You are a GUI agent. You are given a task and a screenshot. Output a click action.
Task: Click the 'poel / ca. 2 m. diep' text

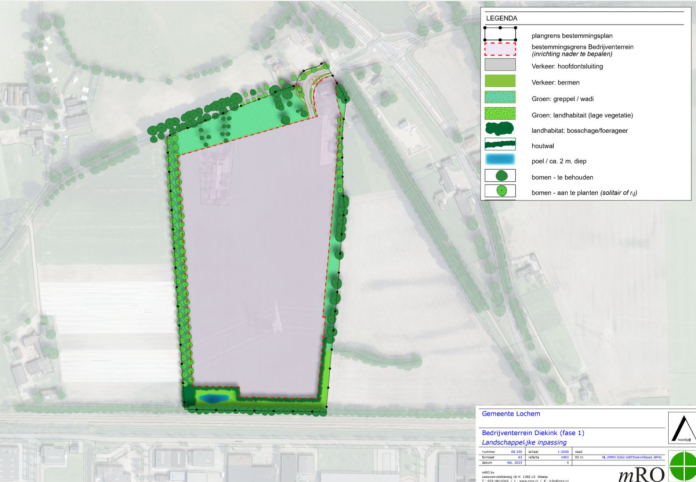click(x=559, y=161)
